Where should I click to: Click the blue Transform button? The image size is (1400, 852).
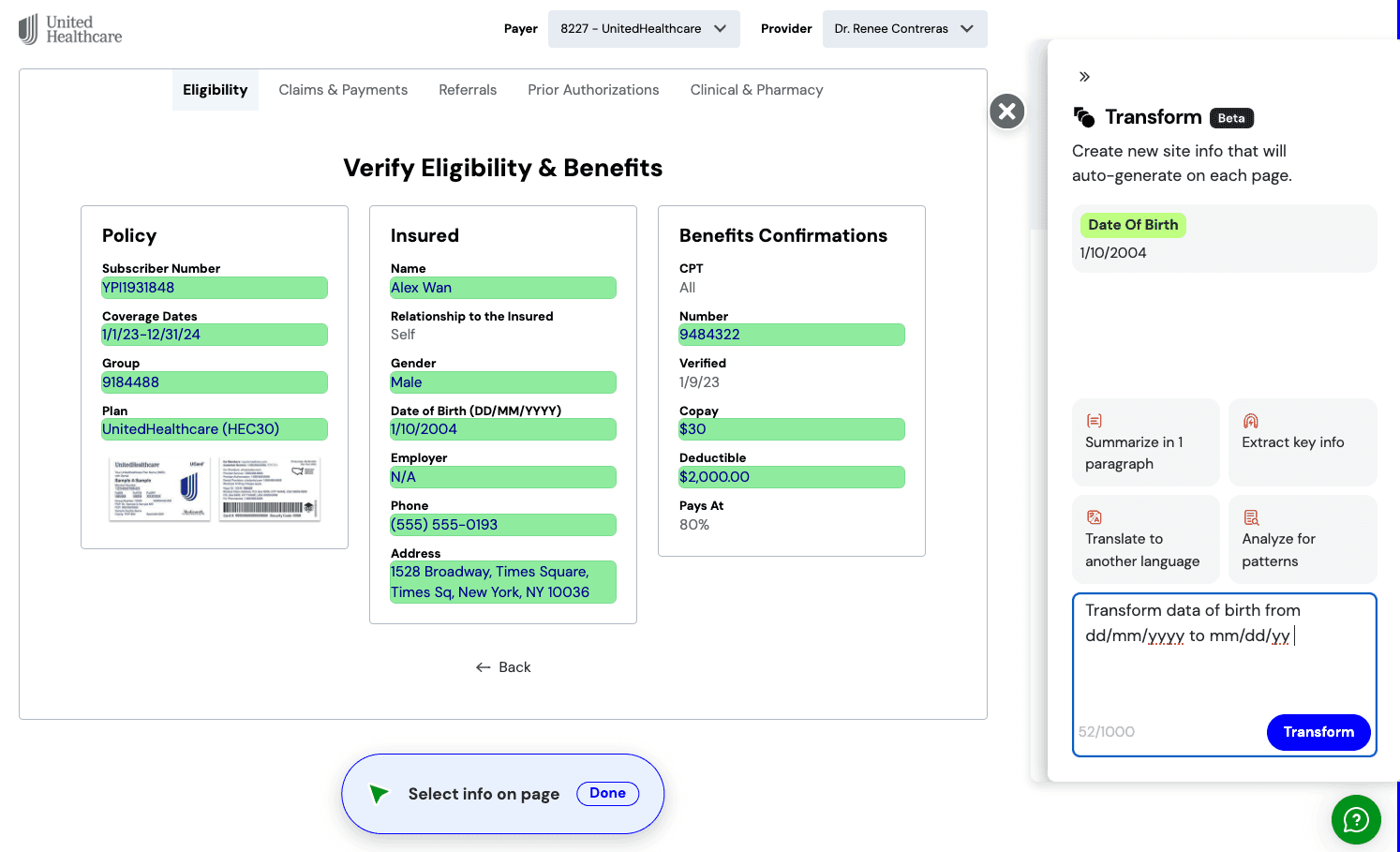[x=1318, y=732]
